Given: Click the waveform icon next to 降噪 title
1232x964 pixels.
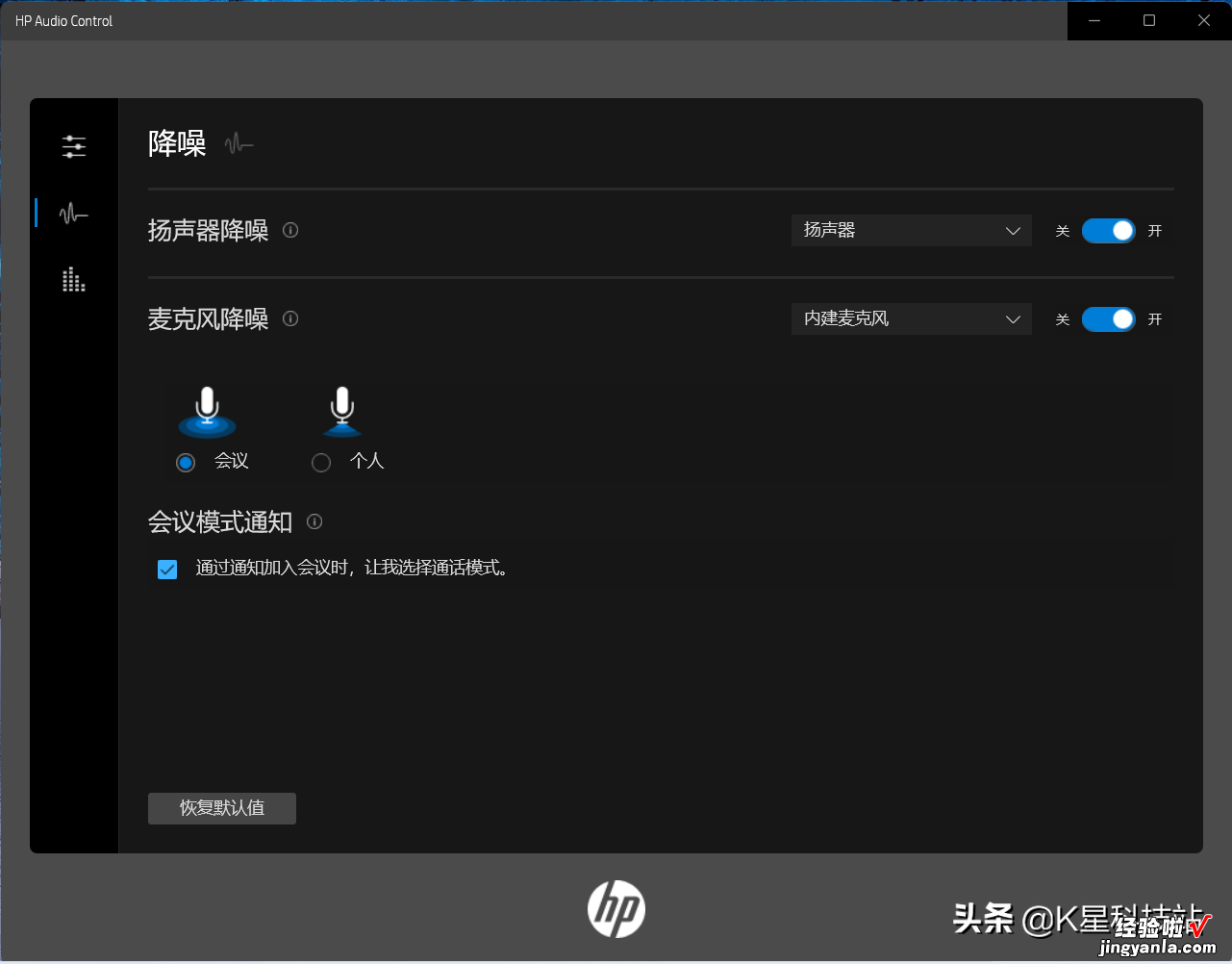Looking at the screenshot, I should point(239,144).
